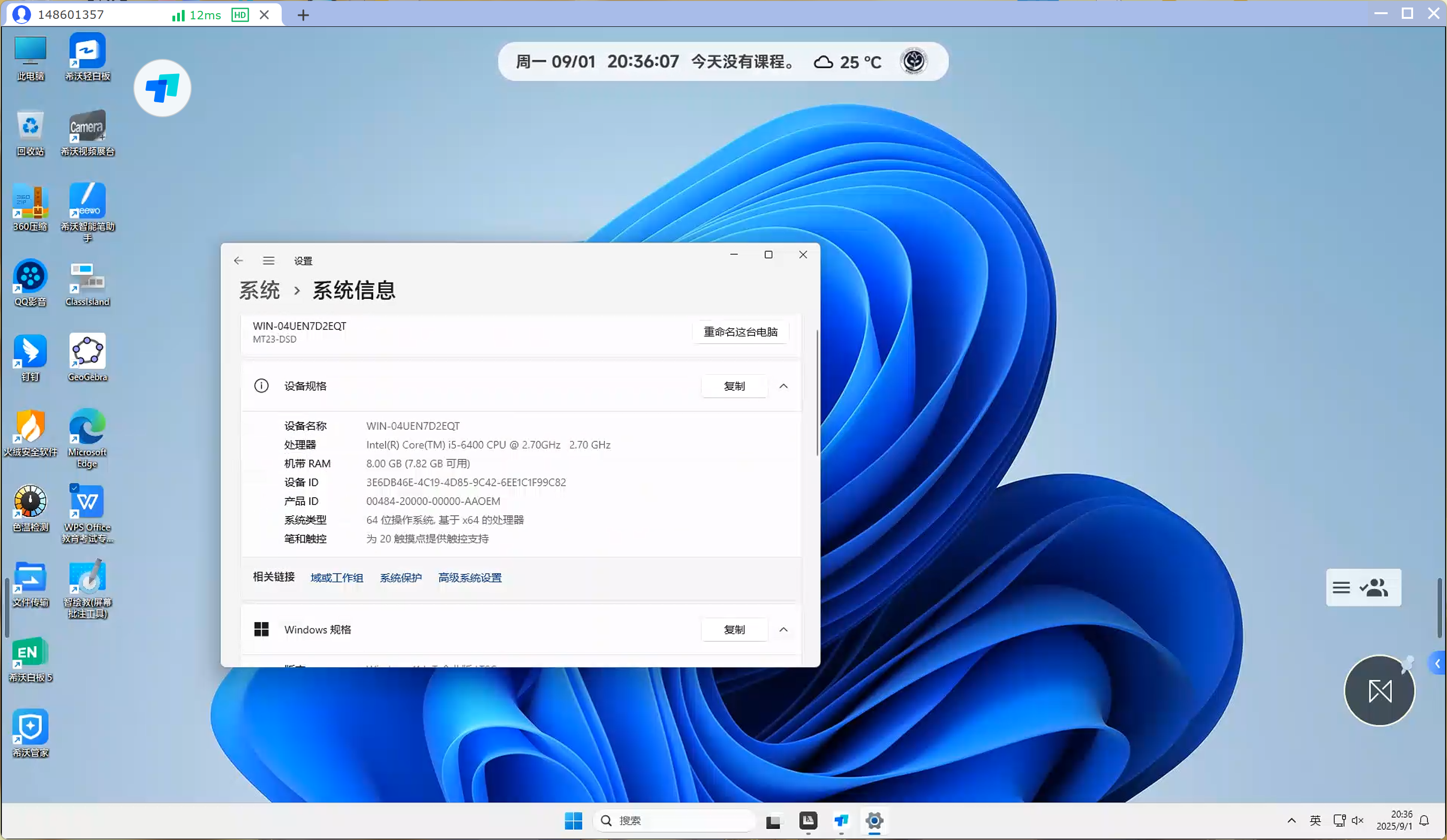This screenshot has width=1447, height=840.
Task: Open 360压缩 desktop shortcut
Action: pyautogui.click(x=30, y=208)
